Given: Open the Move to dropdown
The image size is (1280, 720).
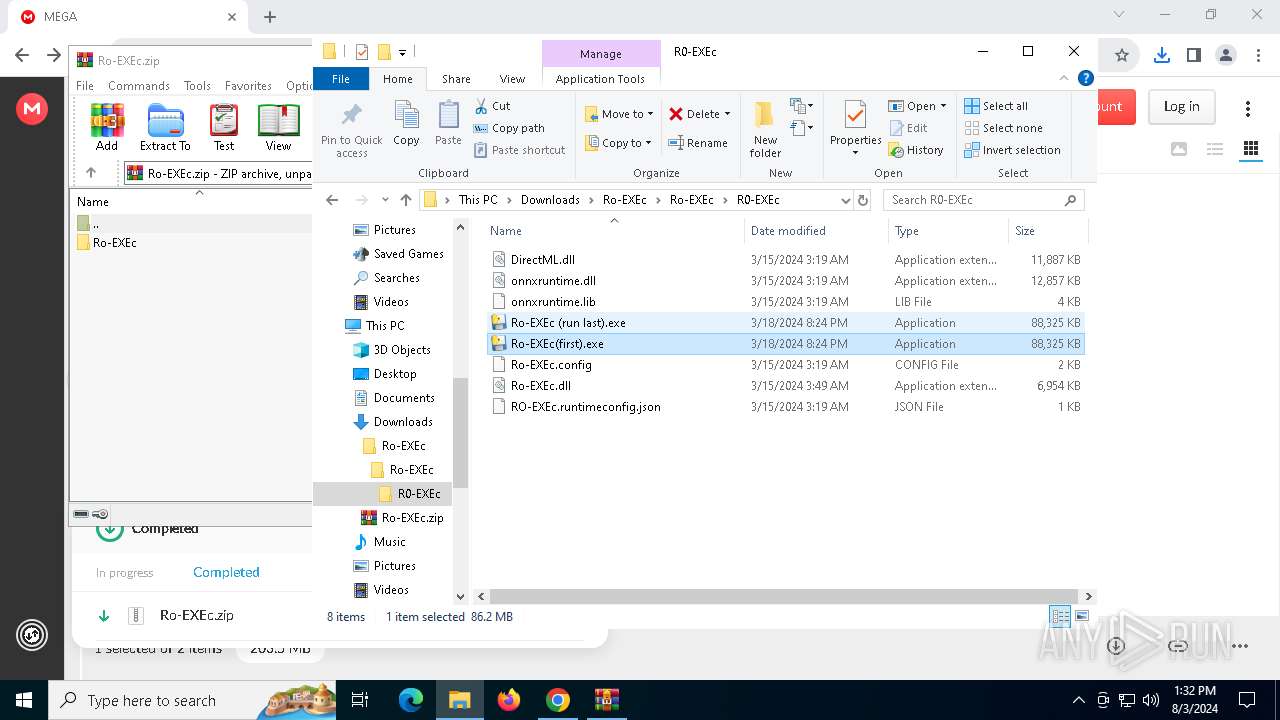Looking at the screenshot, I should (619, 114).
